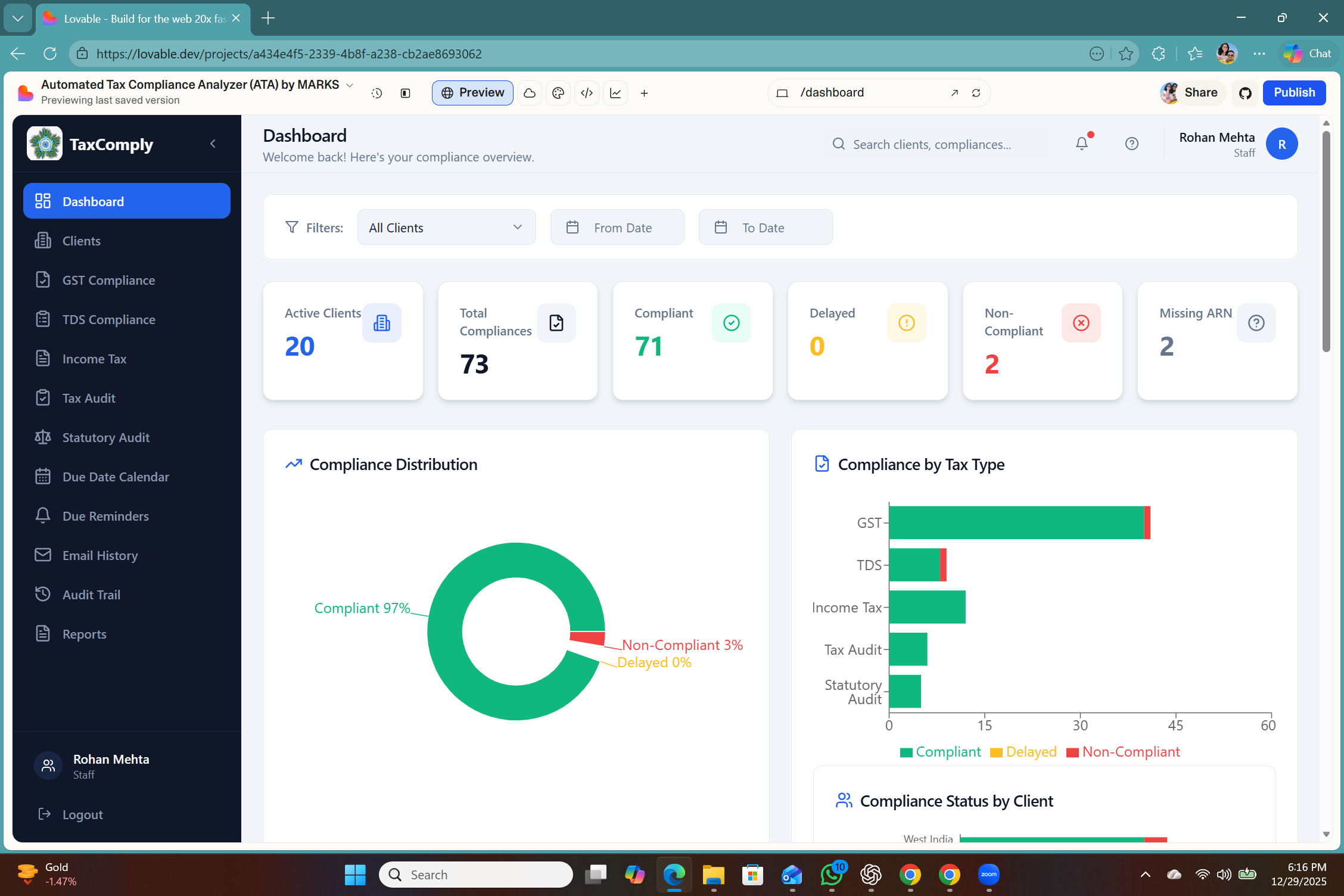Image resolution: width=1344 pixels, height=896 pixels.
Task: Expand the project name dropdown chevron
Action: tap(350, 85)
